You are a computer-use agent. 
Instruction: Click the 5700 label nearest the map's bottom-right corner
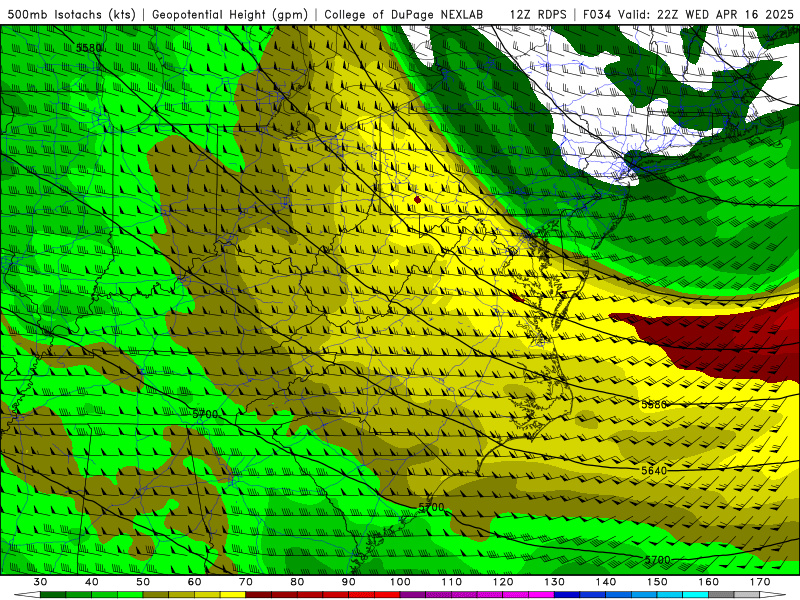coord(657,560)
